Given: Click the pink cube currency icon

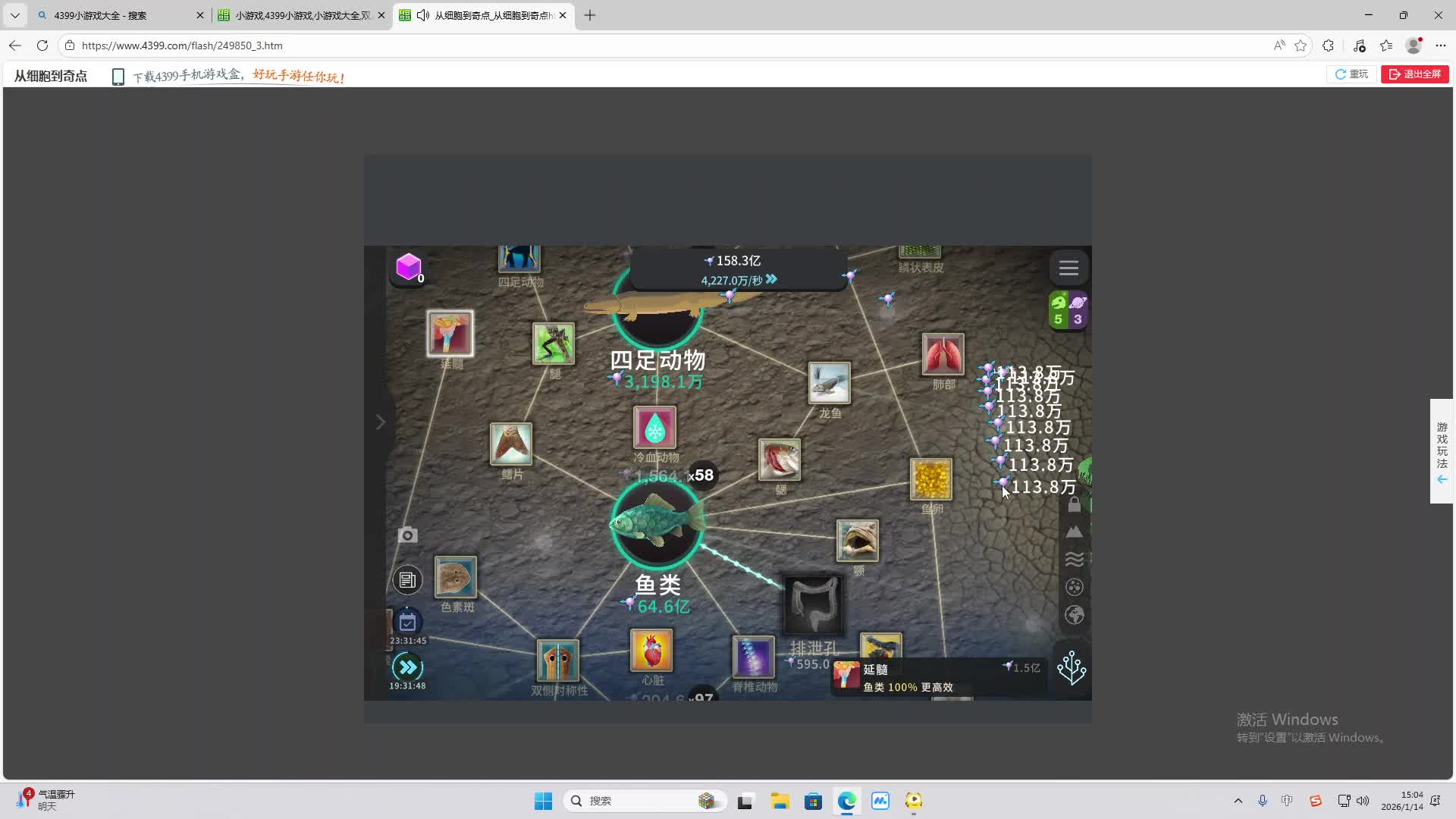Looking at the screenshot, I should (408, 266).
